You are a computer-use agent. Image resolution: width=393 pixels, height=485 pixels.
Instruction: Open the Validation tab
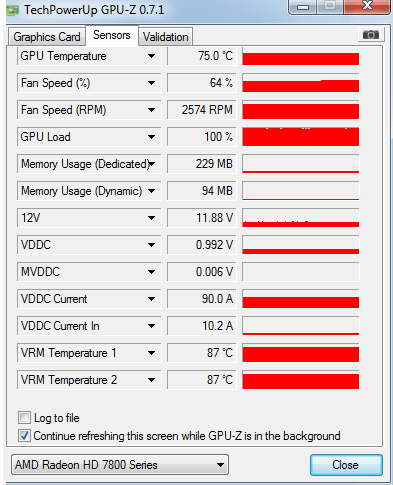[x=166, y=37]
